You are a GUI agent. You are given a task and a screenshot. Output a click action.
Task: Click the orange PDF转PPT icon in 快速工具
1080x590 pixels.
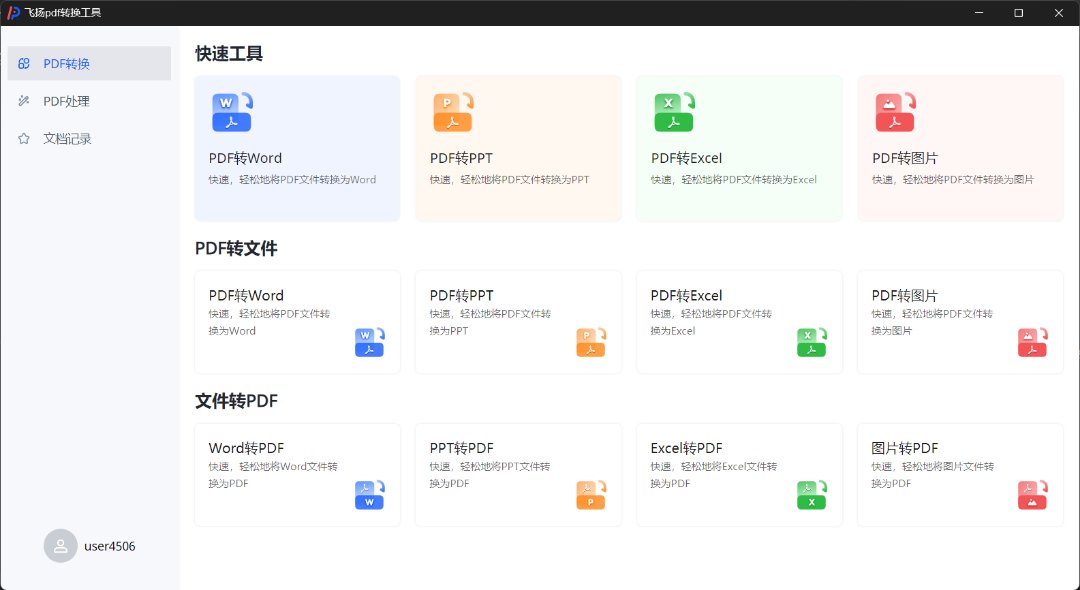(x=453, y=112)
